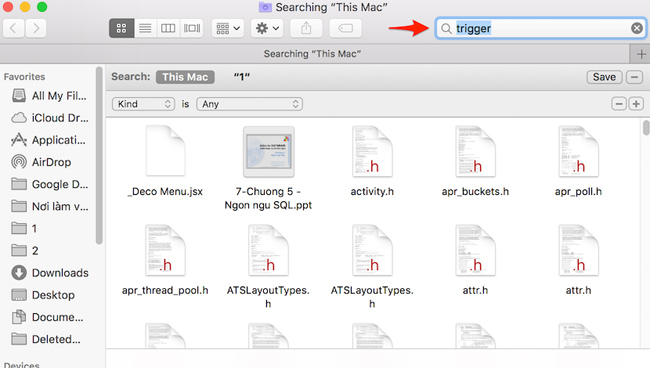The height and width of the screenshot is (368, 650).
Task: Open Applications in sidebar
Action: click(50, 140)
